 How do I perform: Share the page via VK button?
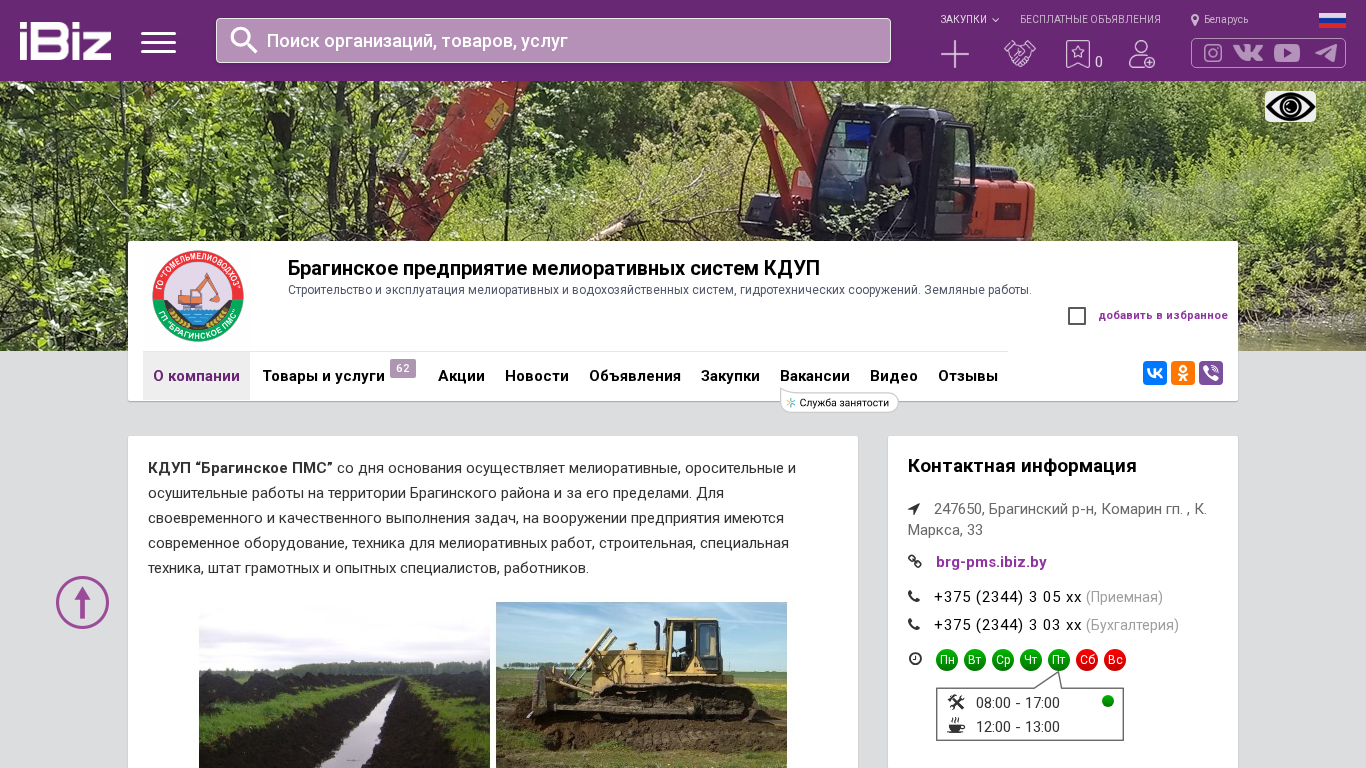(1155, 373)
